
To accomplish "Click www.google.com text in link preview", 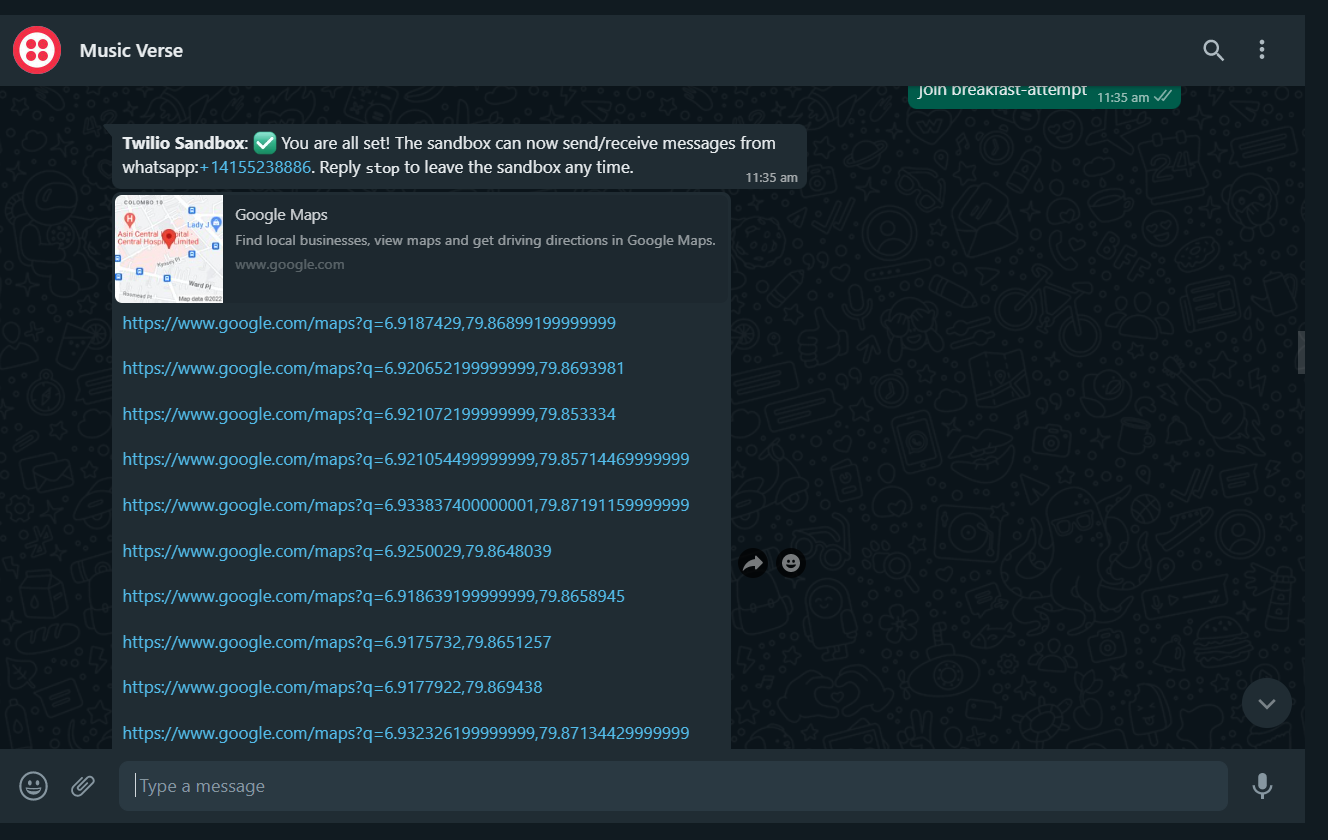I will click(290, 264).
